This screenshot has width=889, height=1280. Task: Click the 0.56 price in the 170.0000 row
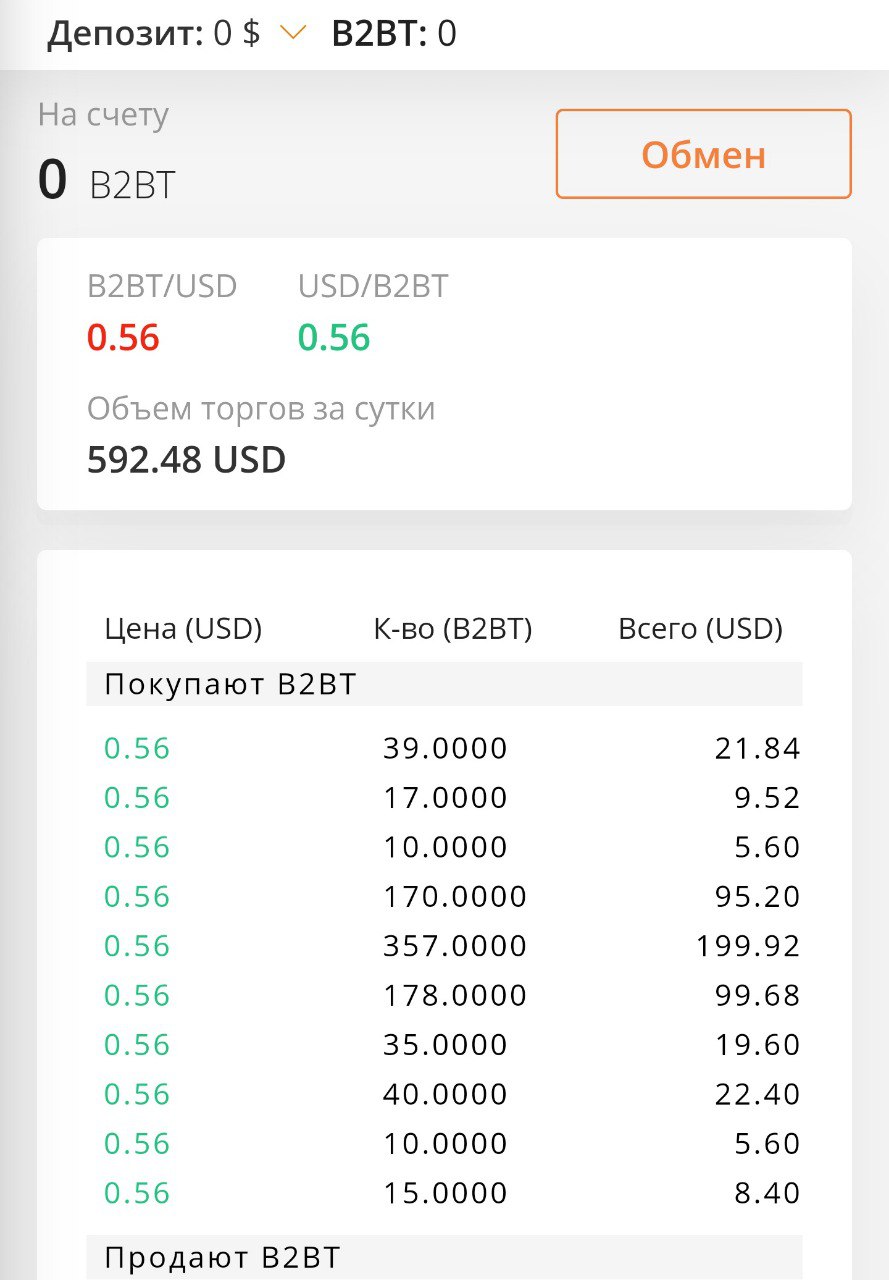coord(137,896)
